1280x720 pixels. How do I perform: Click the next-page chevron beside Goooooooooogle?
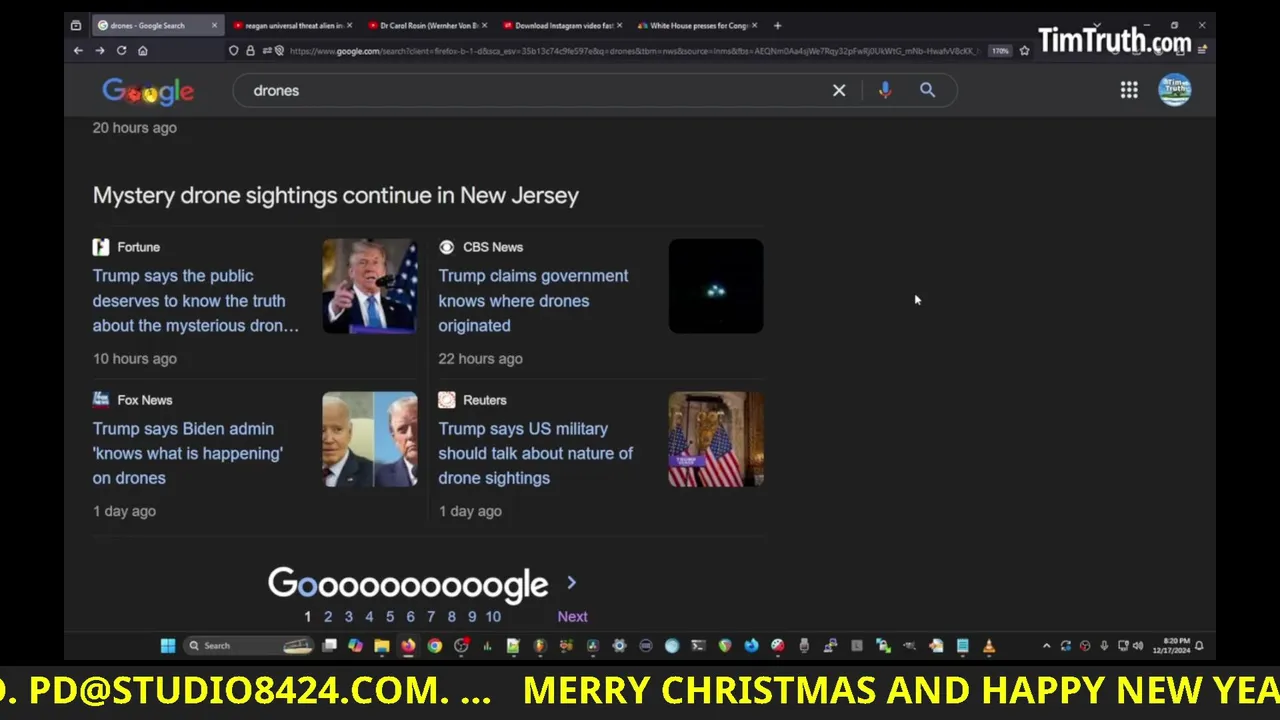pyautogui.click(x=571, y=582)
